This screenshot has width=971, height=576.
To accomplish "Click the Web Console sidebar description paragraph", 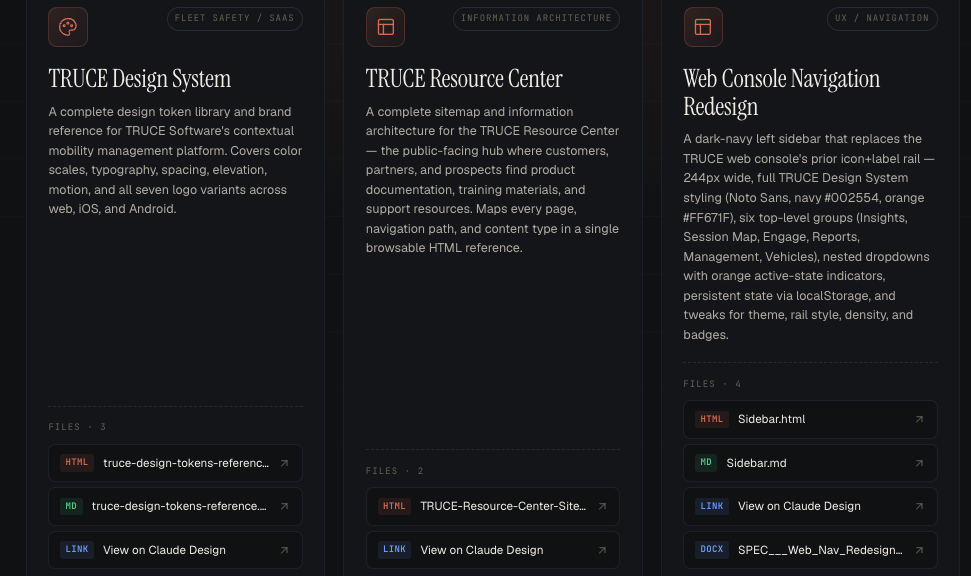I will pyautogui.click(x=809, y=237).
